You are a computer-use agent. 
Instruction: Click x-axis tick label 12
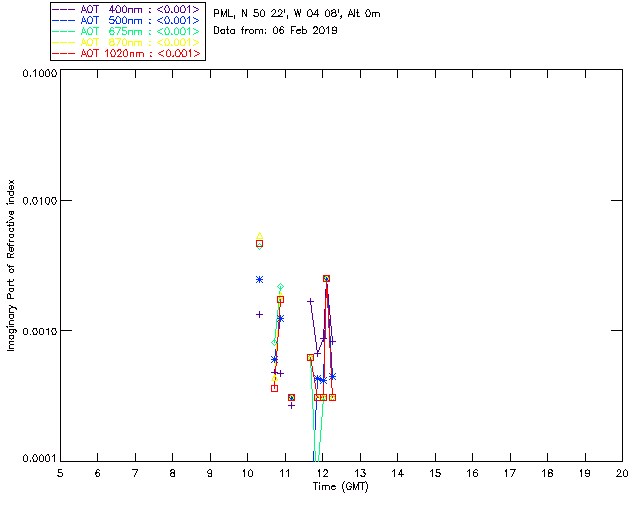point(322,473)
